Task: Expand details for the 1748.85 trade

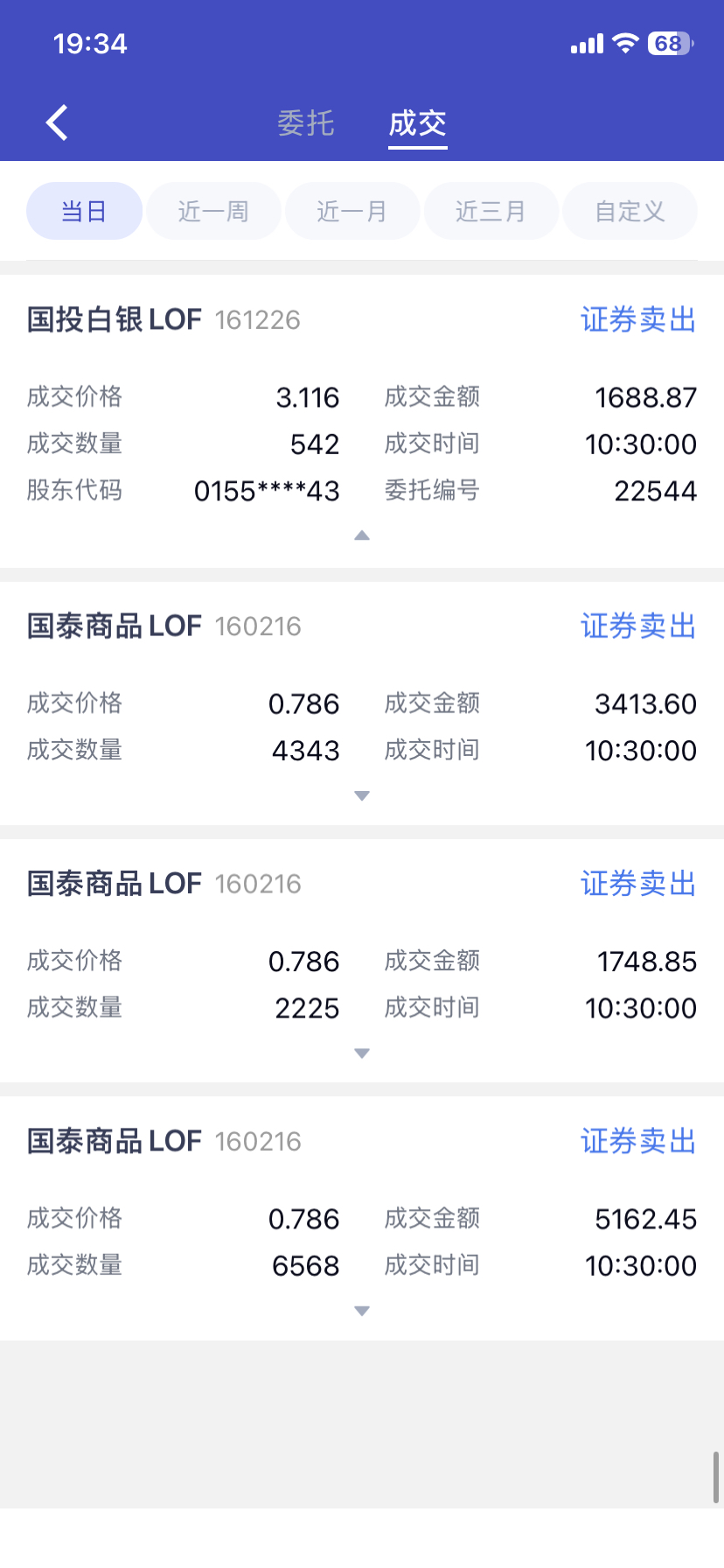Action: coord(362,1053)
